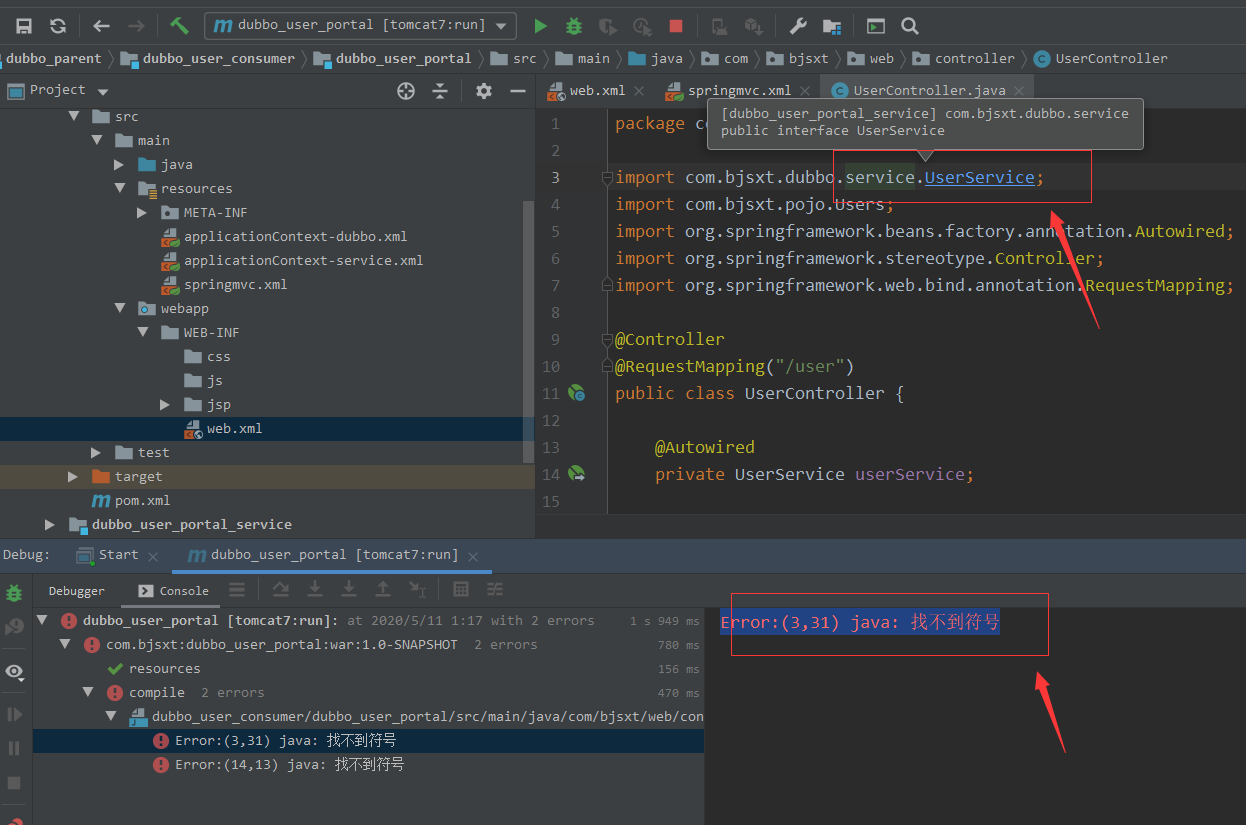Click the Project panel vertical scrollbar
Screen dimensions: 1246x825
tap(529, 330)
